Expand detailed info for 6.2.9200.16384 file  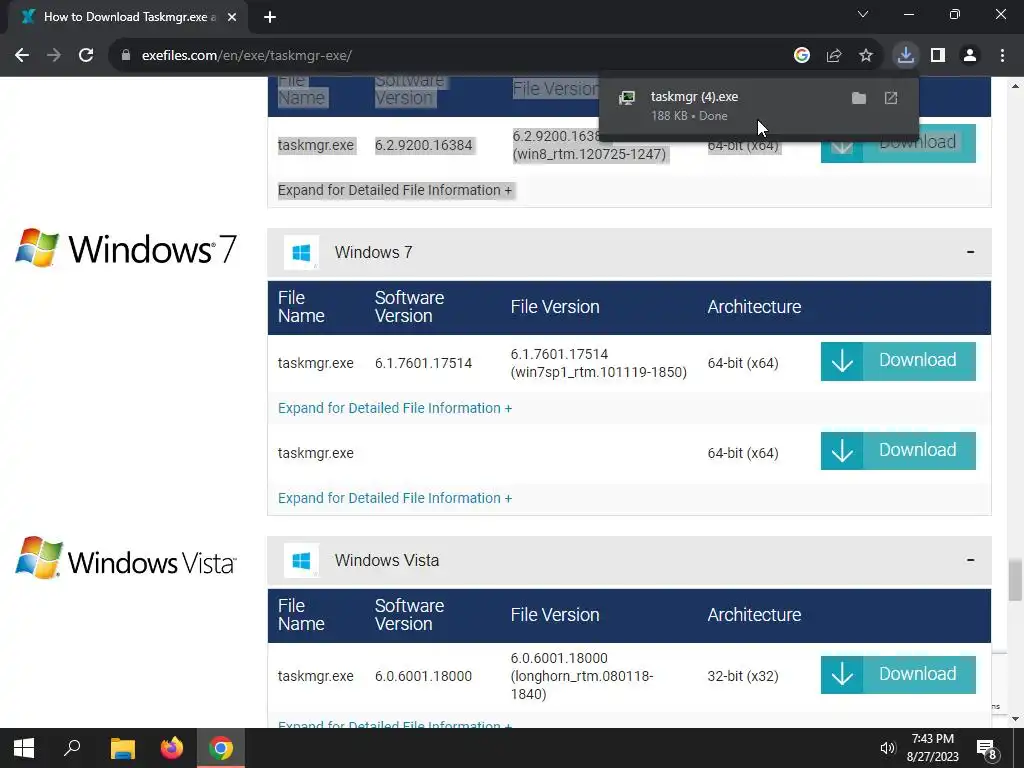coord(394,190)
